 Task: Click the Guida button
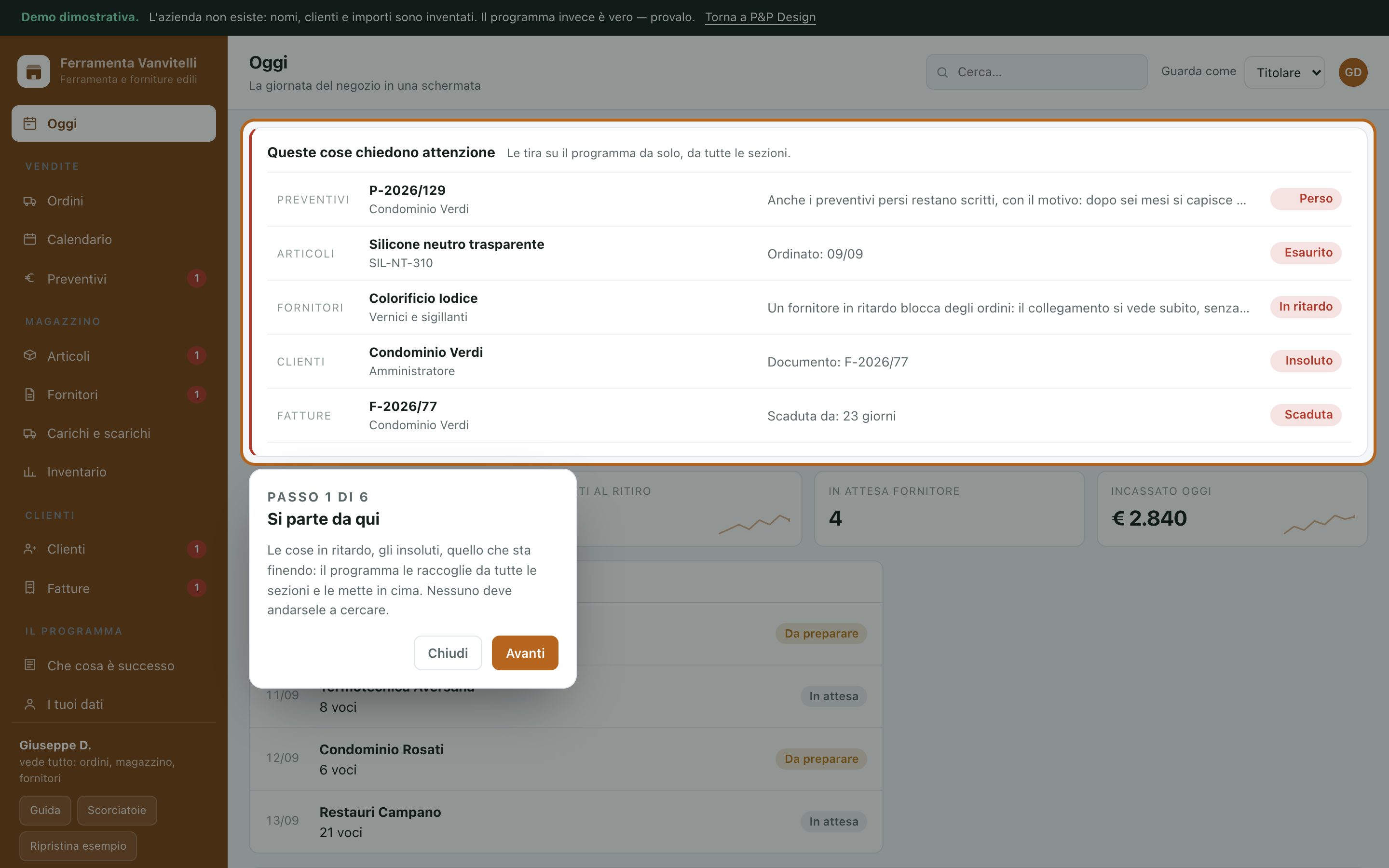[45, 810]
